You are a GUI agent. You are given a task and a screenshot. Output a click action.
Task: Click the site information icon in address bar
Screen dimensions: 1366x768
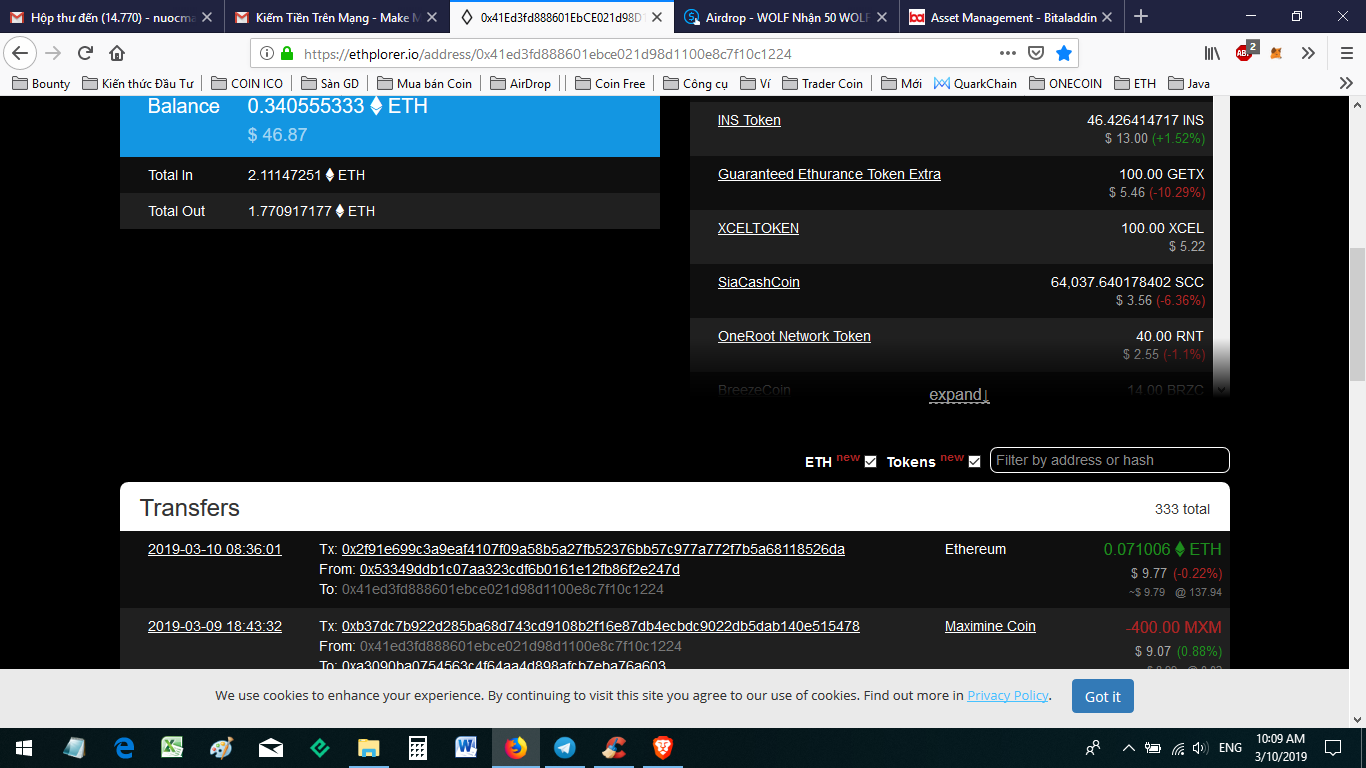point(267,53)
